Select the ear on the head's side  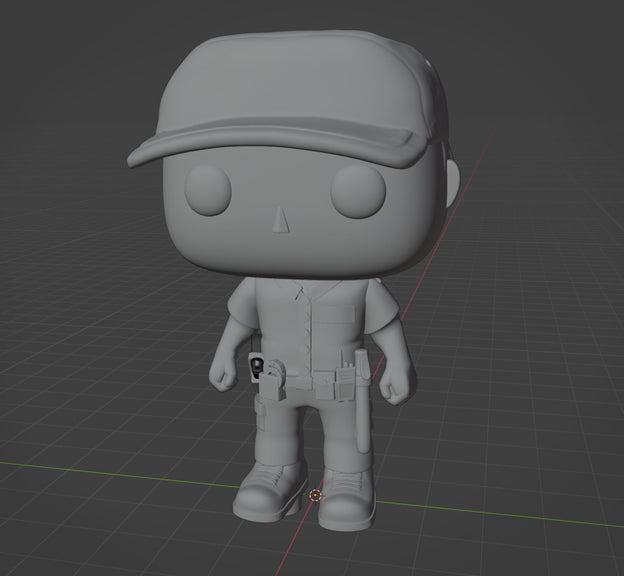pos(451,187)
